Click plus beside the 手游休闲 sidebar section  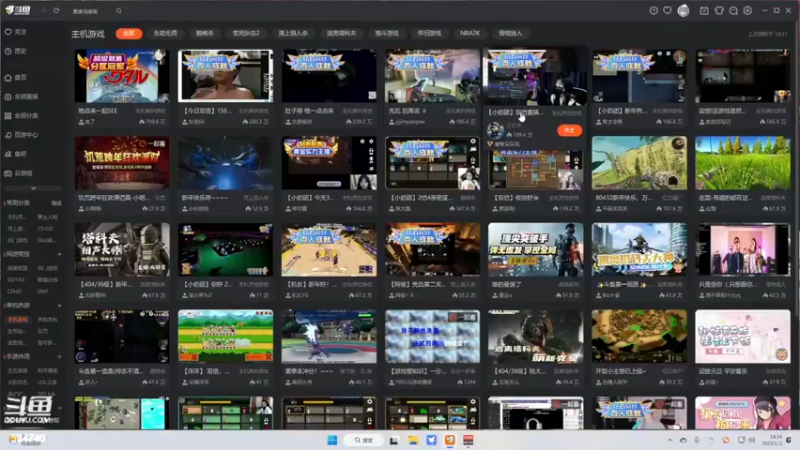click(x=59, y=357)
